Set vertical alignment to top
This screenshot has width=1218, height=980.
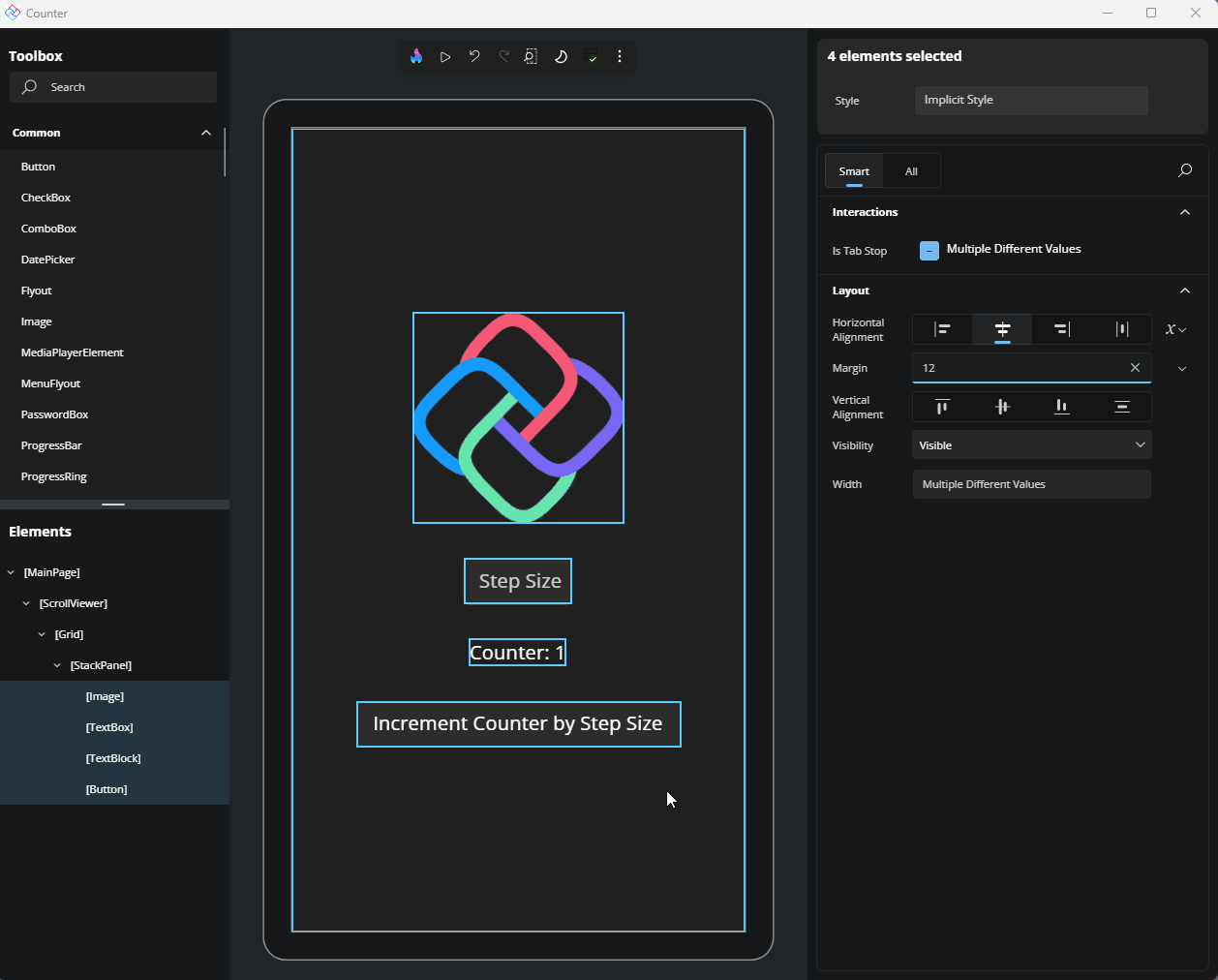(942, 407)
